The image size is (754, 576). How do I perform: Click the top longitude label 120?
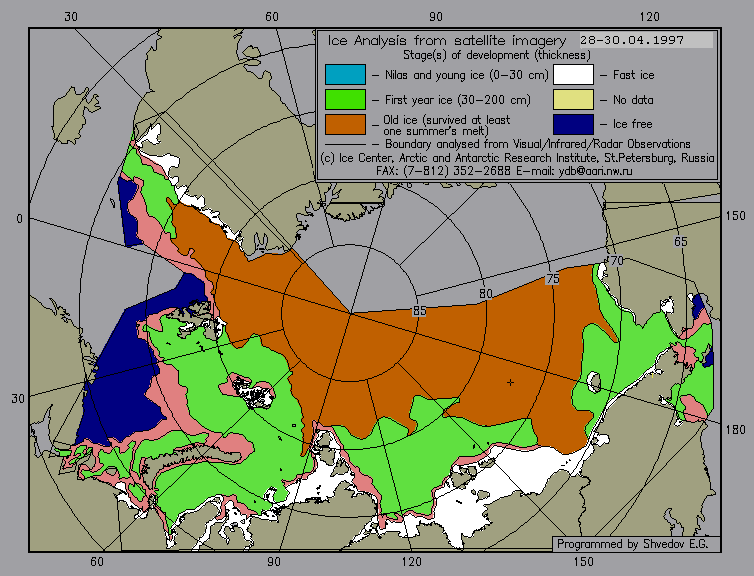(650, 17)
